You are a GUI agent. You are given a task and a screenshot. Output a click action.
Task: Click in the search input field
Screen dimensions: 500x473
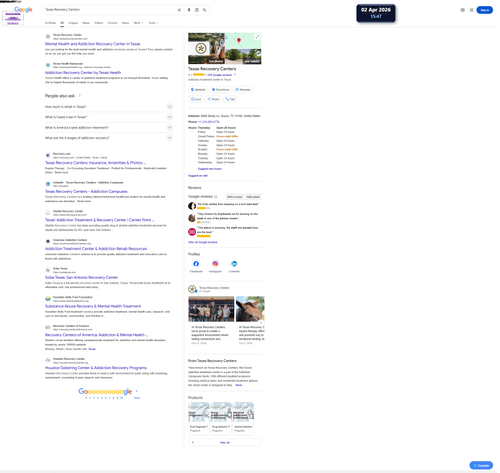click(x=110, y=10)
